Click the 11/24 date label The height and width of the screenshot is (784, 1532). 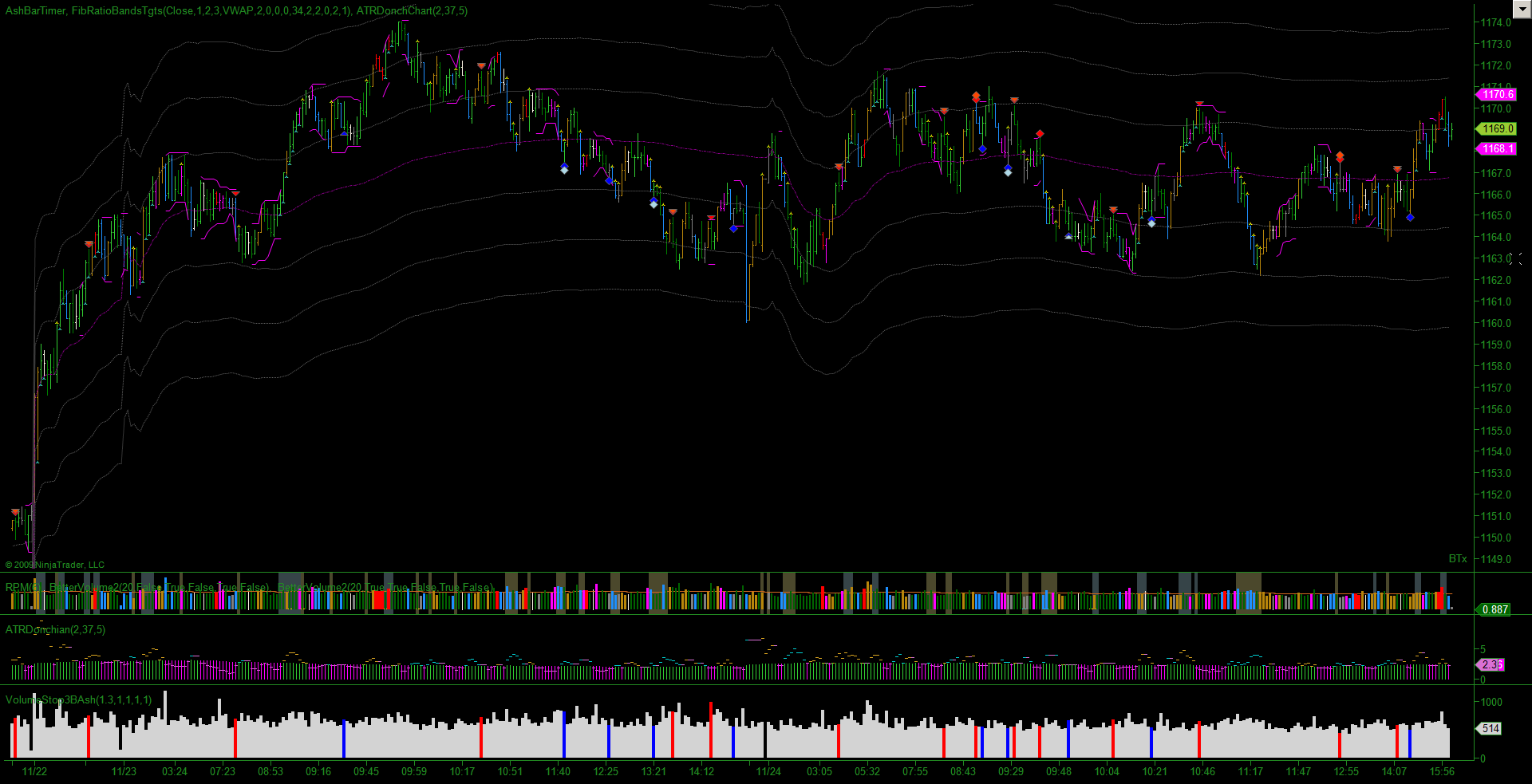[x=768, y=771]
